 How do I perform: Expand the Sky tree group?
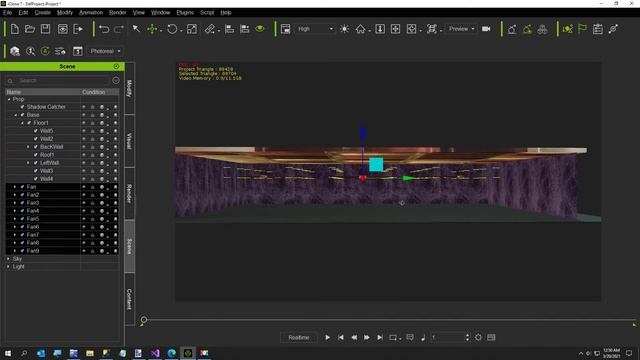tap(8, 259)
